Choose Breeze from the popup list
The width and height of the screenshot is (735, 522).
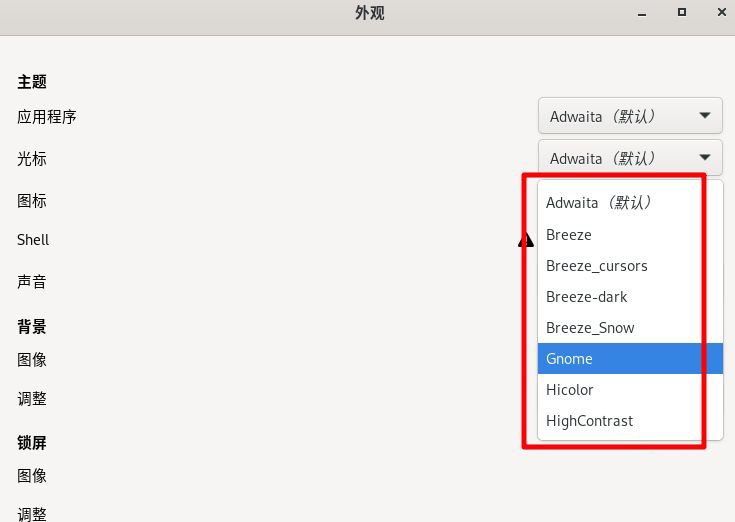pos(630,234)
